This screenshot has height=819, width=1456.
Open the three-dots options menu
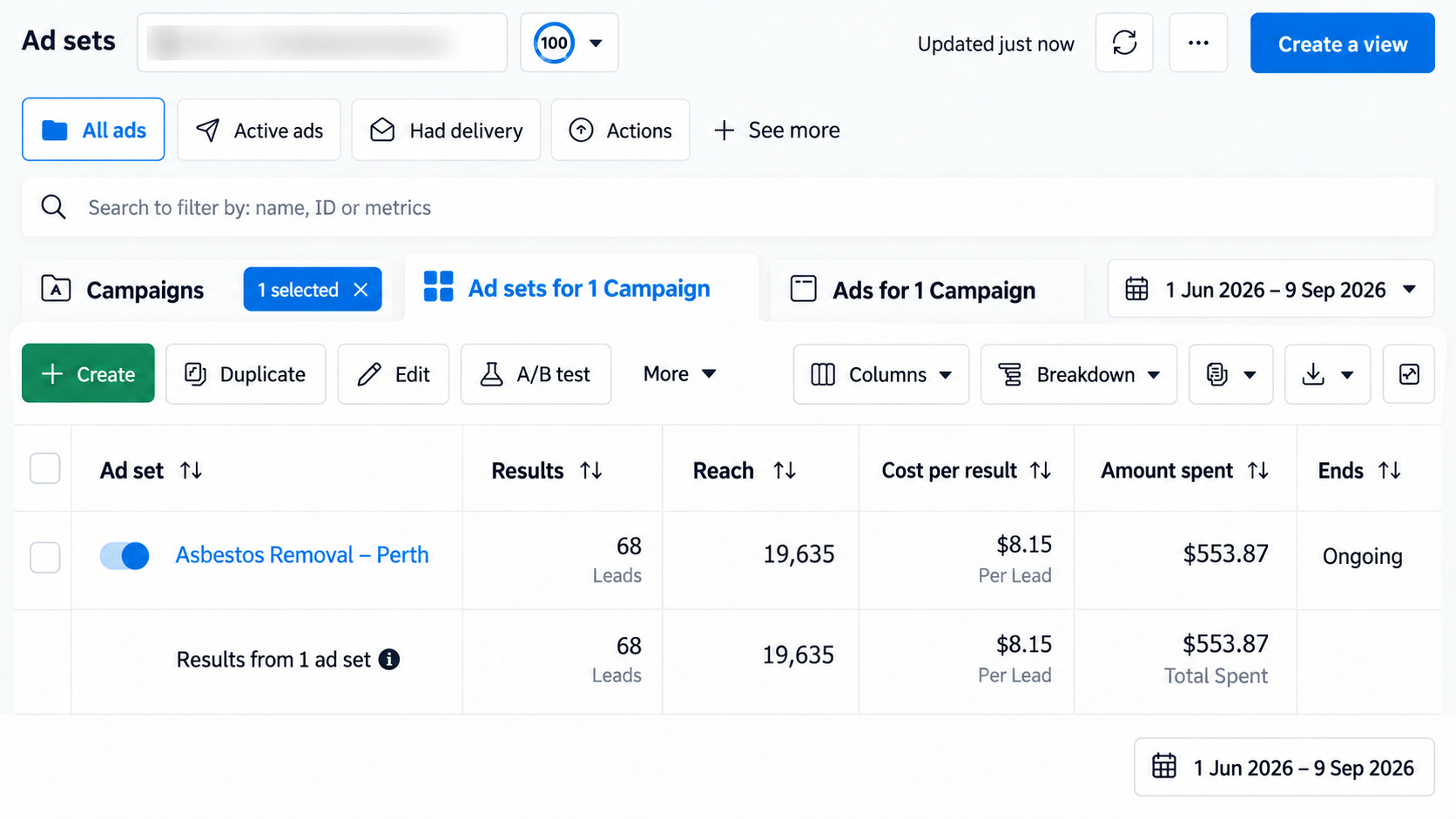pos(1198,43)
